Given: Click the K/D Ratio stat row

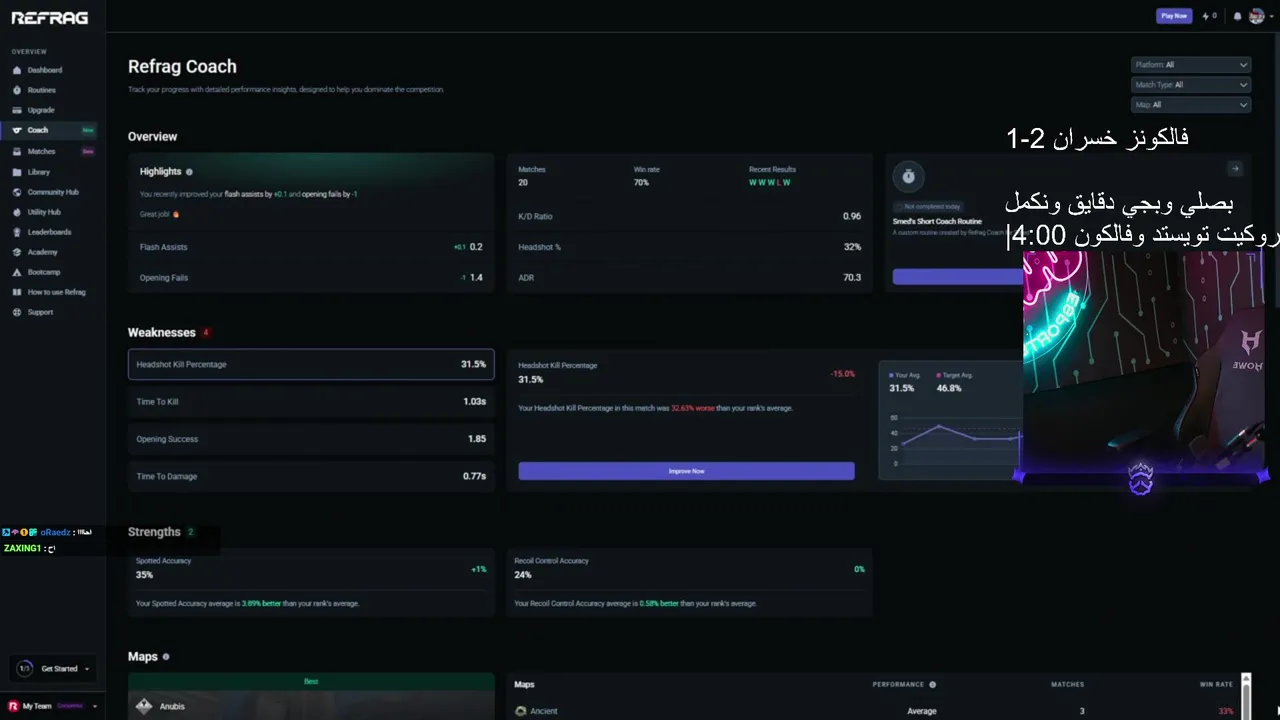Looking at the screenshot, I should (689, 216).
